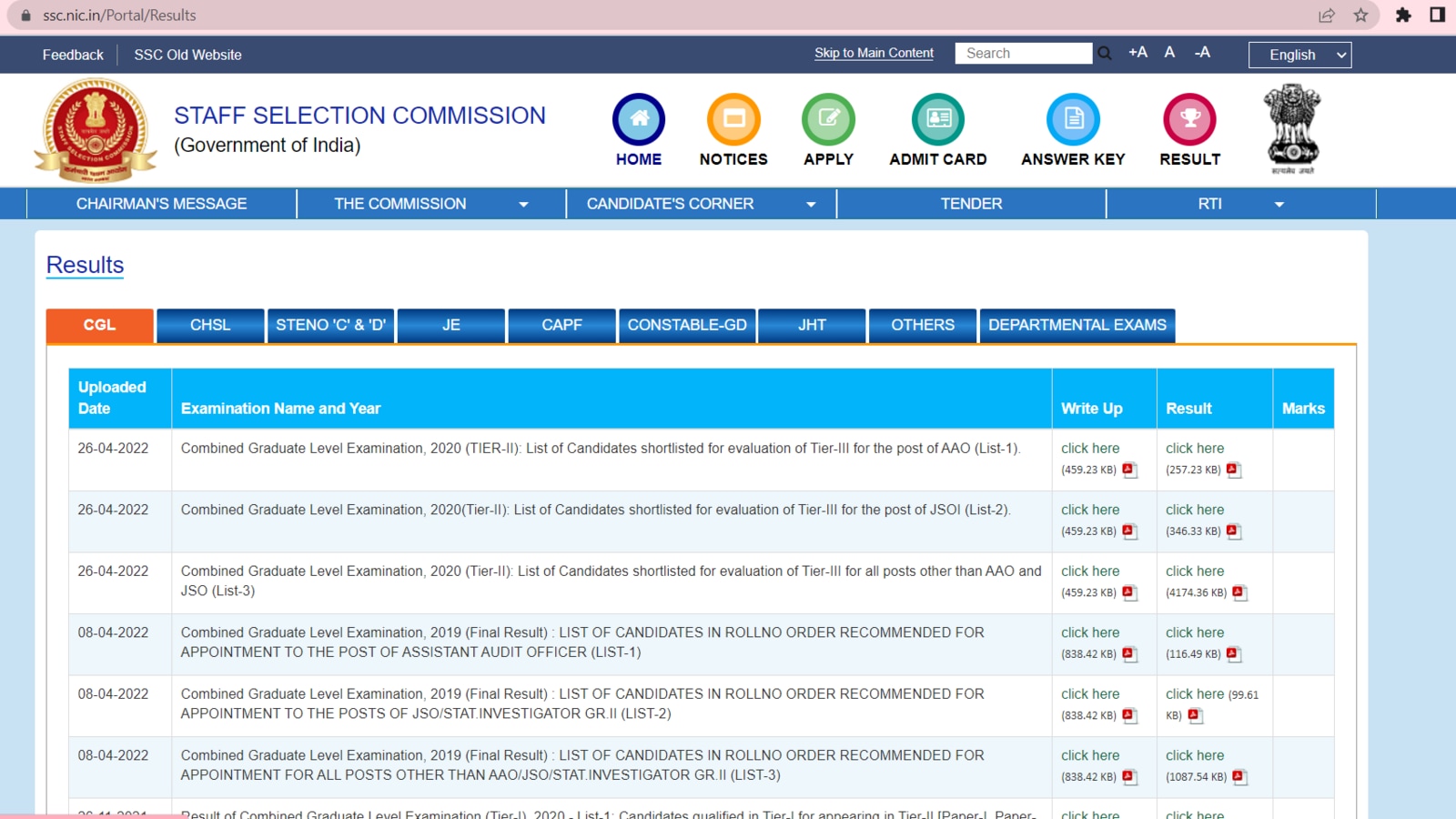The height and width of the screenshot is (819, 1456).
Task: Open Result PDF icon sized 116.49 KB
Action: pyautogui.click(x=1234, y=654)
